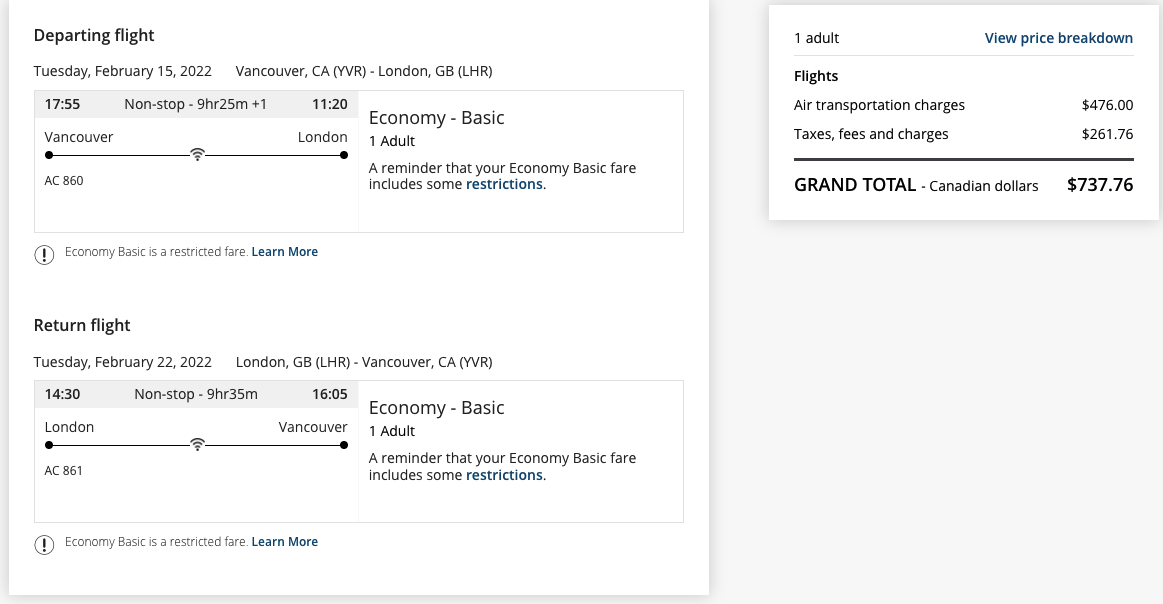Open restrictions link in departing Economy Basic reminder

pos(504,185)
